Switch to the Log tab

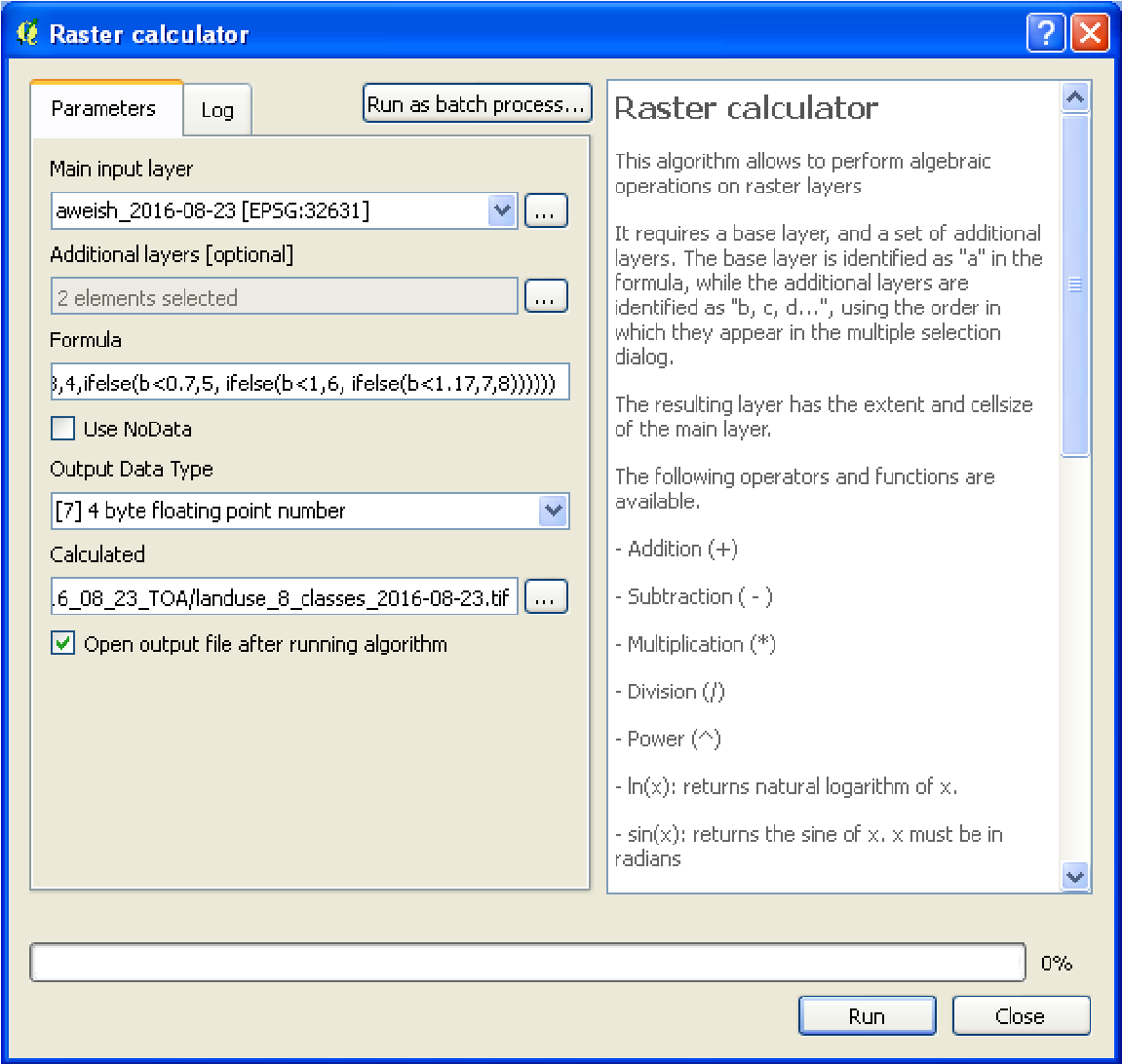(x=217, y=110)
